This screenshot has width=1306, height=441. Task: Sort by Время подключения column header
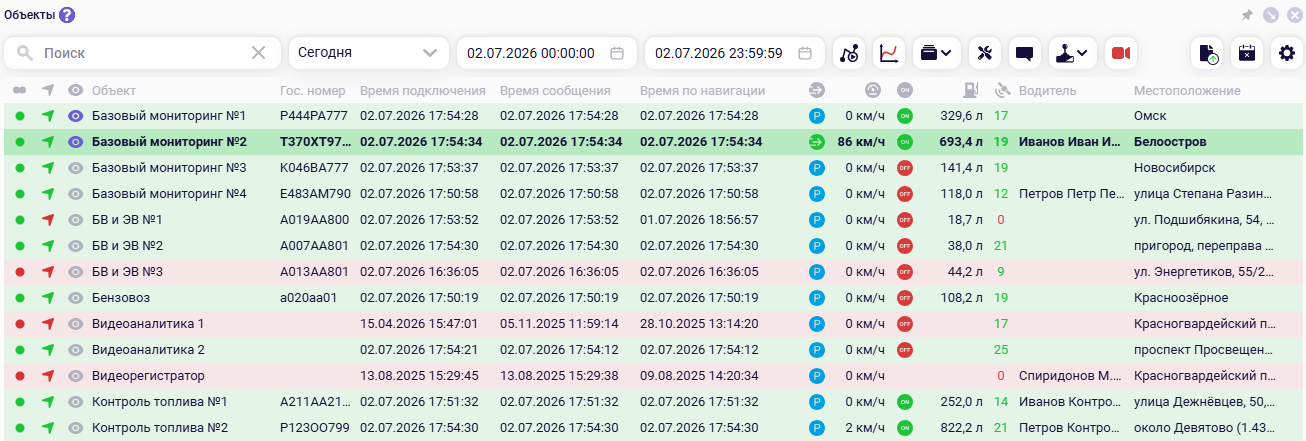[x=423, y=91]
